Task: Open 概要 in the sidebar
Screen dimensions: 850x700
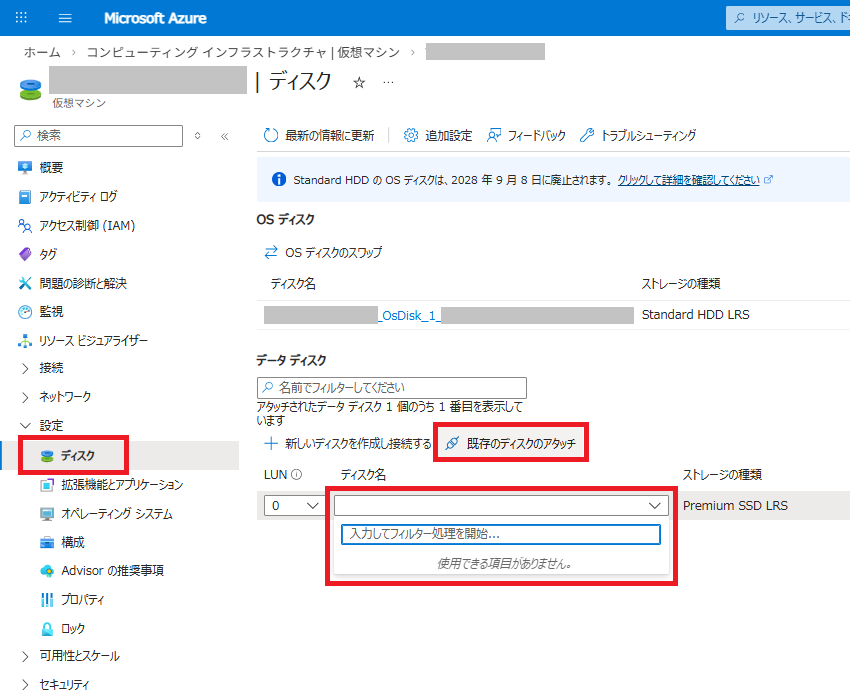Action: (x=51, y=168)
